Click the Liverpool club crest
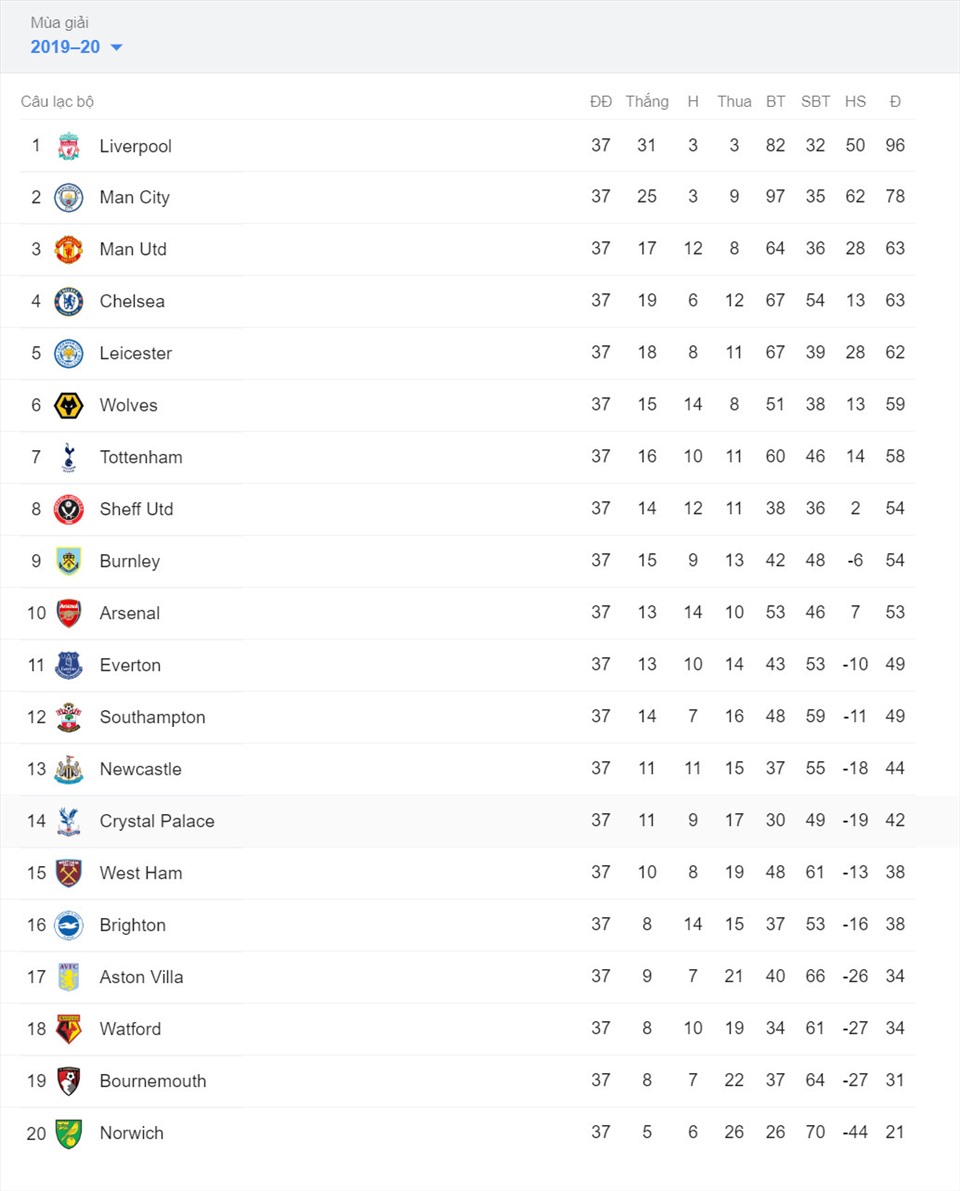 (68, 146)
